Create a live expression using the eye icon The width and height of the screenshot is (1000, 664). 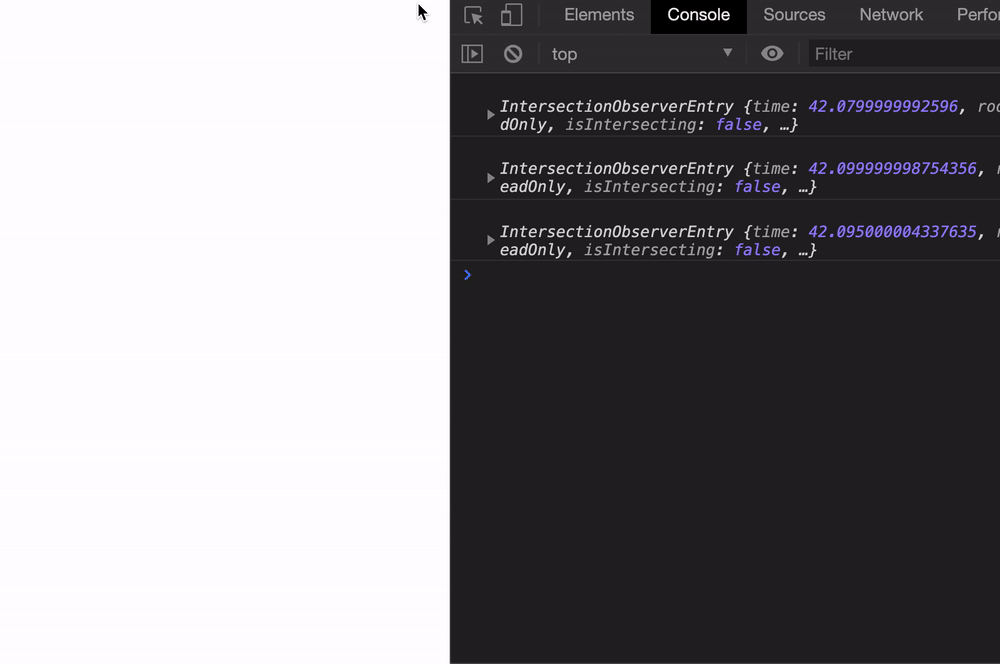(772, 53)
